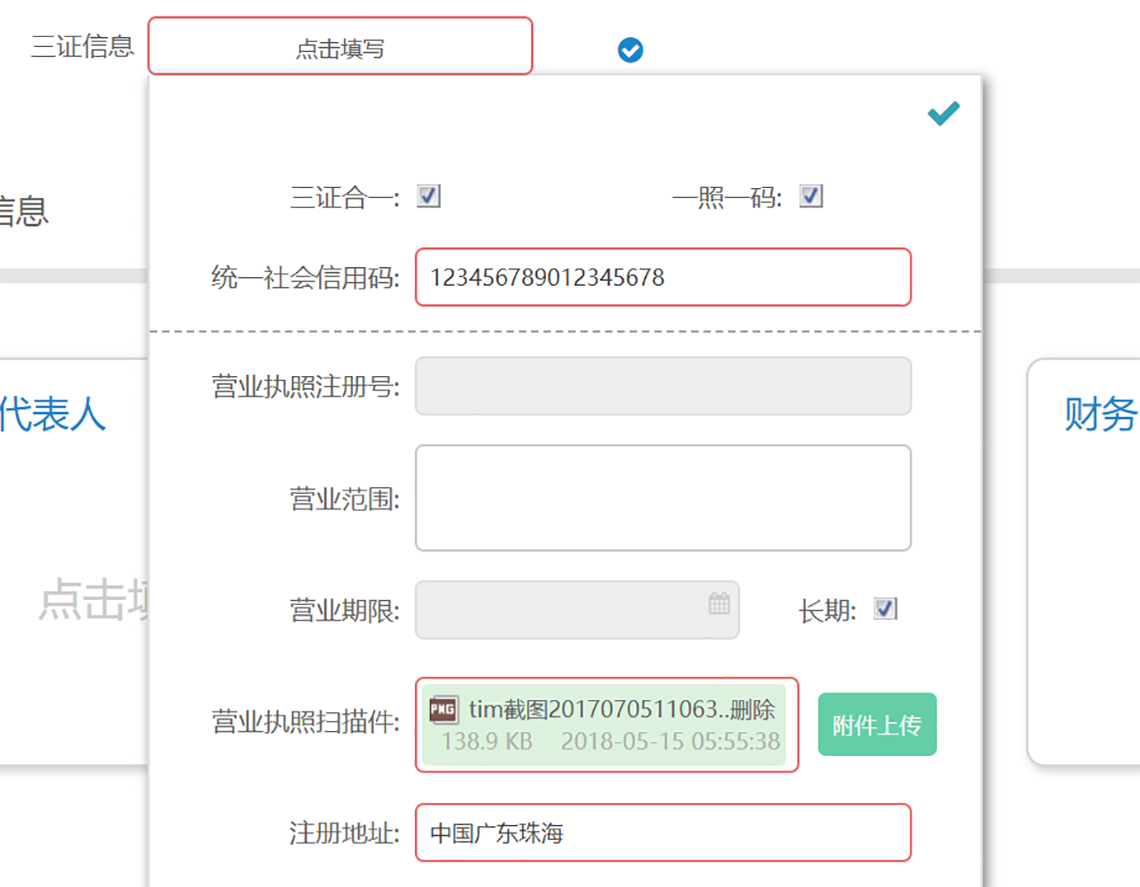Image resolution: width=1140 pixels, height=887 pixels.
Task: Open the 三证信息 点击填写 field
Action: click(340, 46)
